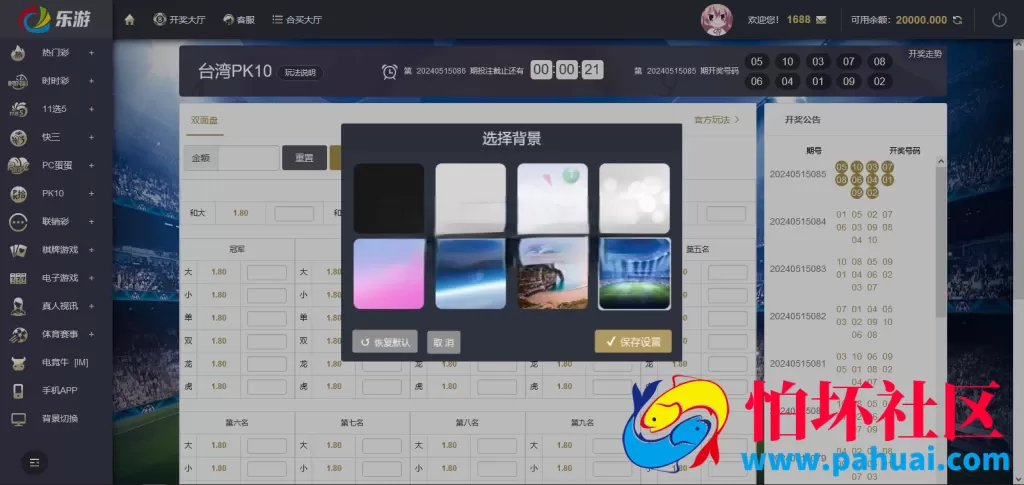Expand 棋牌游戏 with its plus sign
The width and height of the screenshot is (1024, 485).
(x=91, y=250)
